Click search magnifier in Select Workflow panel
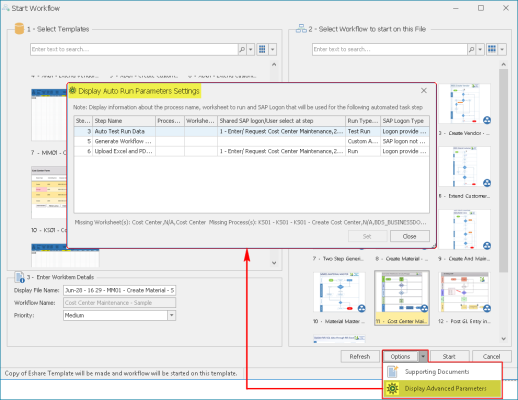Image resolution: width=518 pixels, height=400 pixels. [x=471, y=49]
